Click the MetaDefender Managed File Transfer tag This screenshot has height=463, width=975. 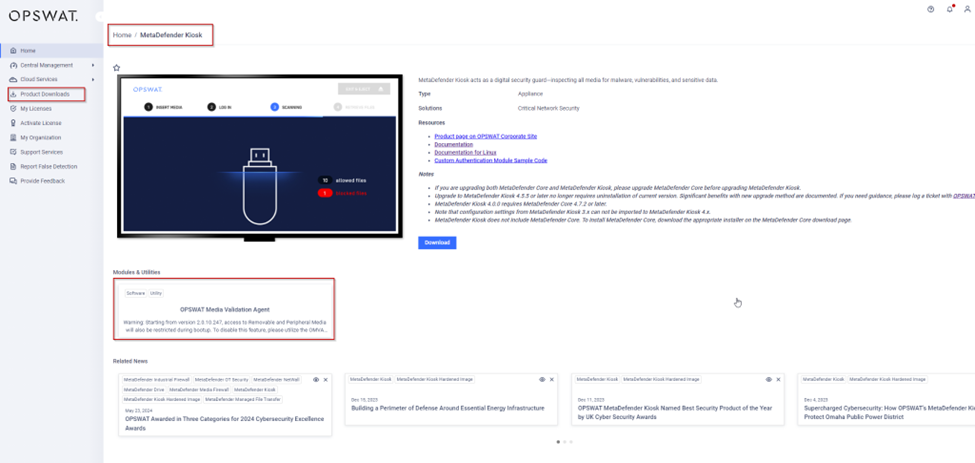click(x=243, y=399)
